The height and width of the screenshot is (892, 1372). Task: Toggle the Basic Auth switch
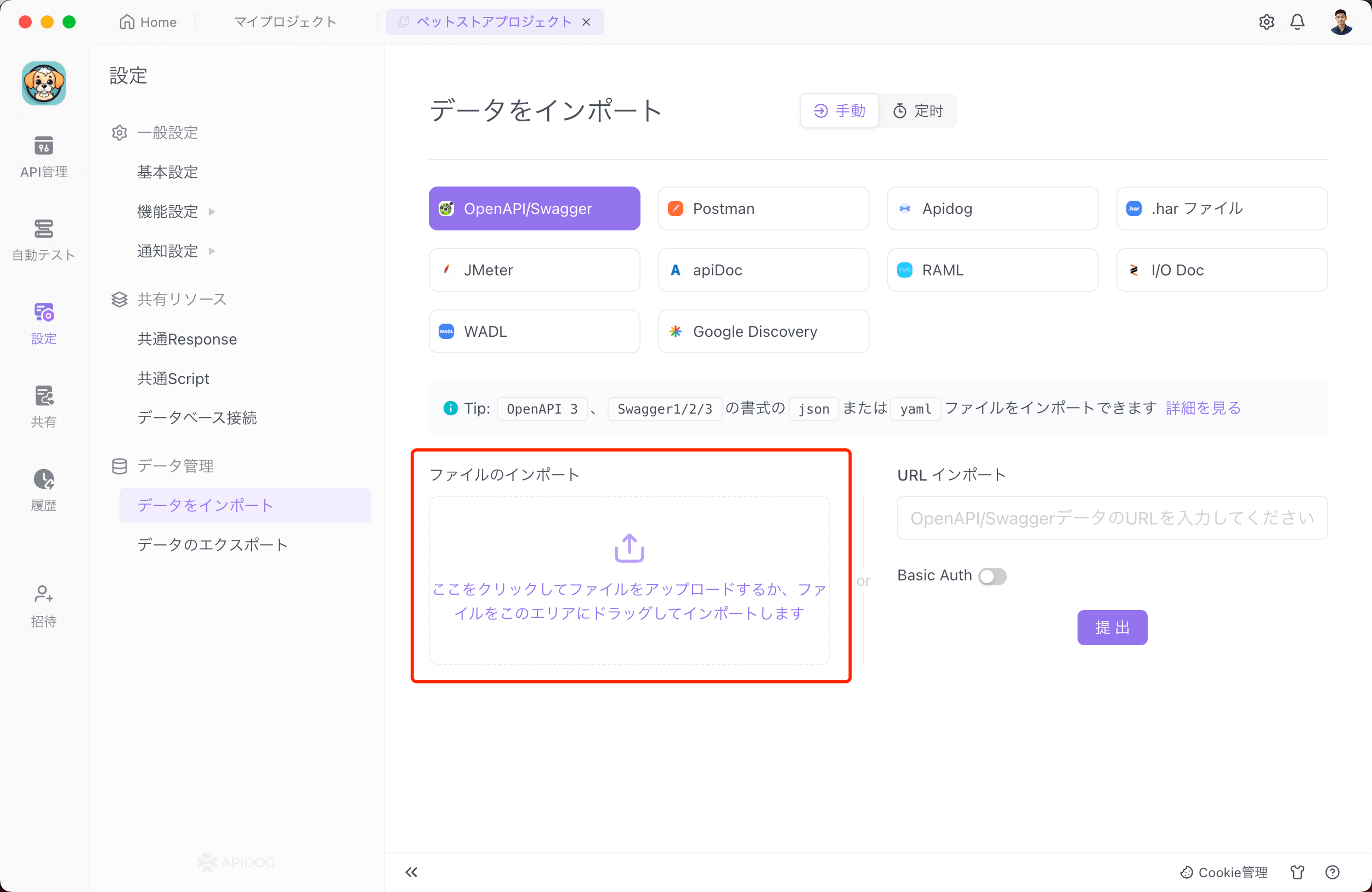[x=992, y=576]
